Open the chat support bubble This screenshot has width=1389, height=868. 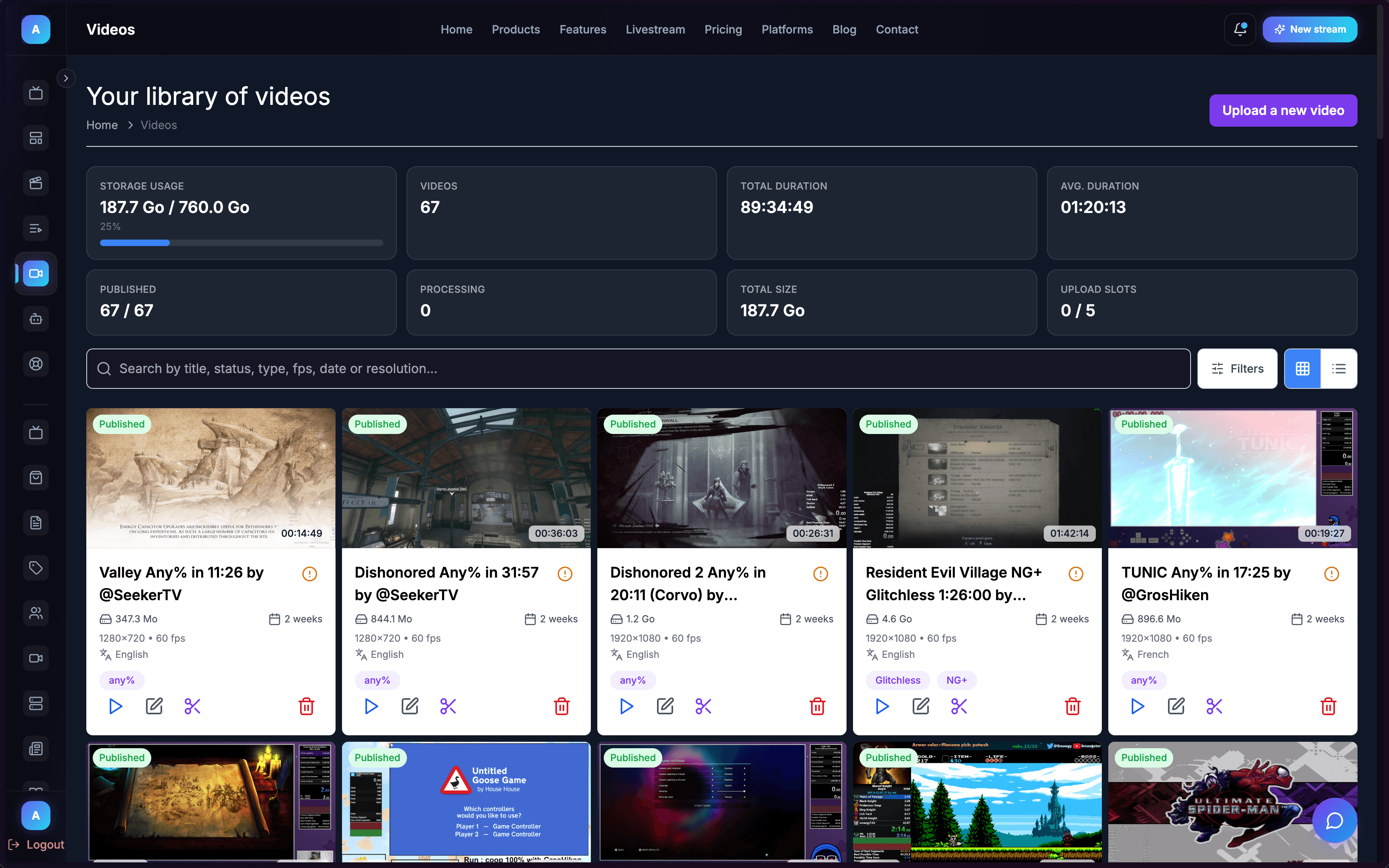click(1335, 820)
